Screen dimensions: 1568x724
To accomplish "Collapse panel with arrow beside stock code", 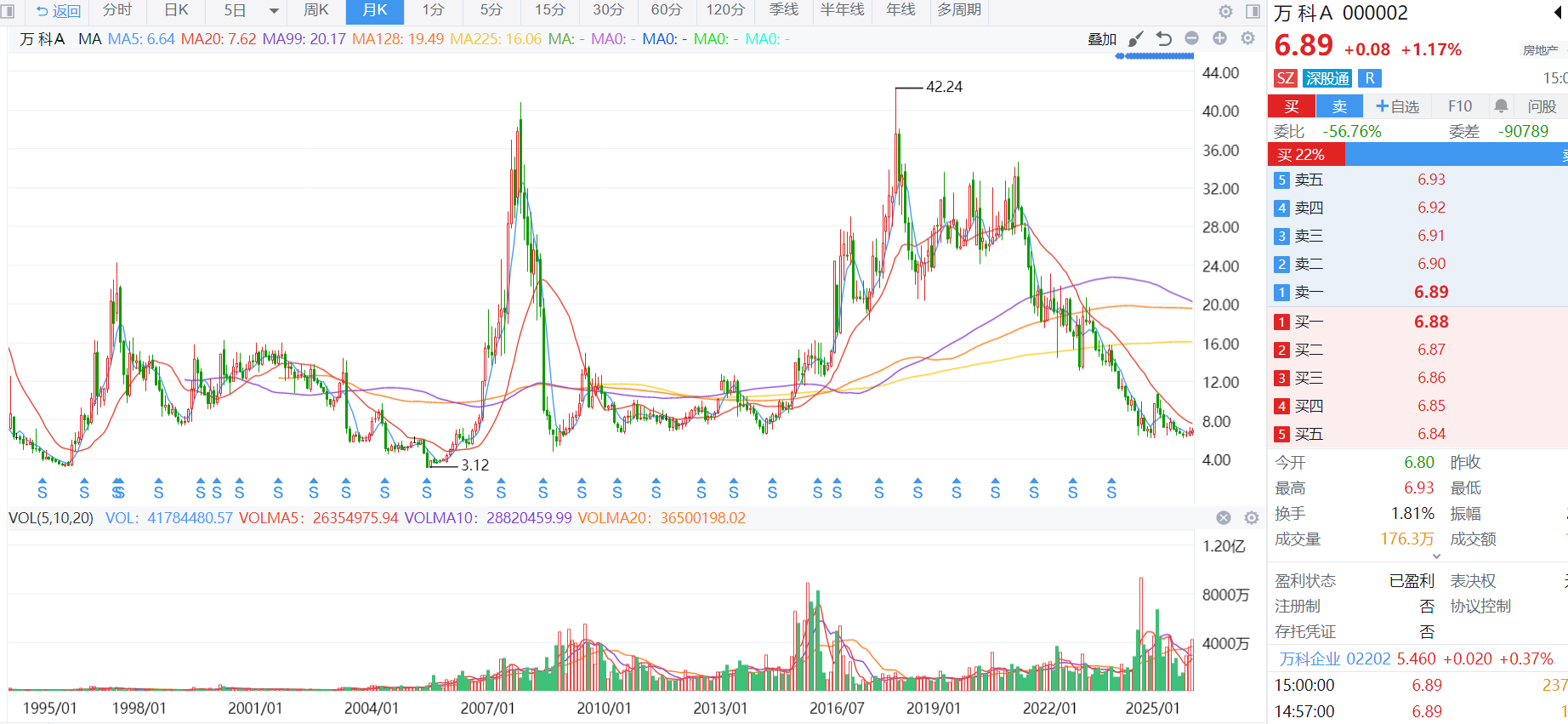I will (x=1558, y=14).
